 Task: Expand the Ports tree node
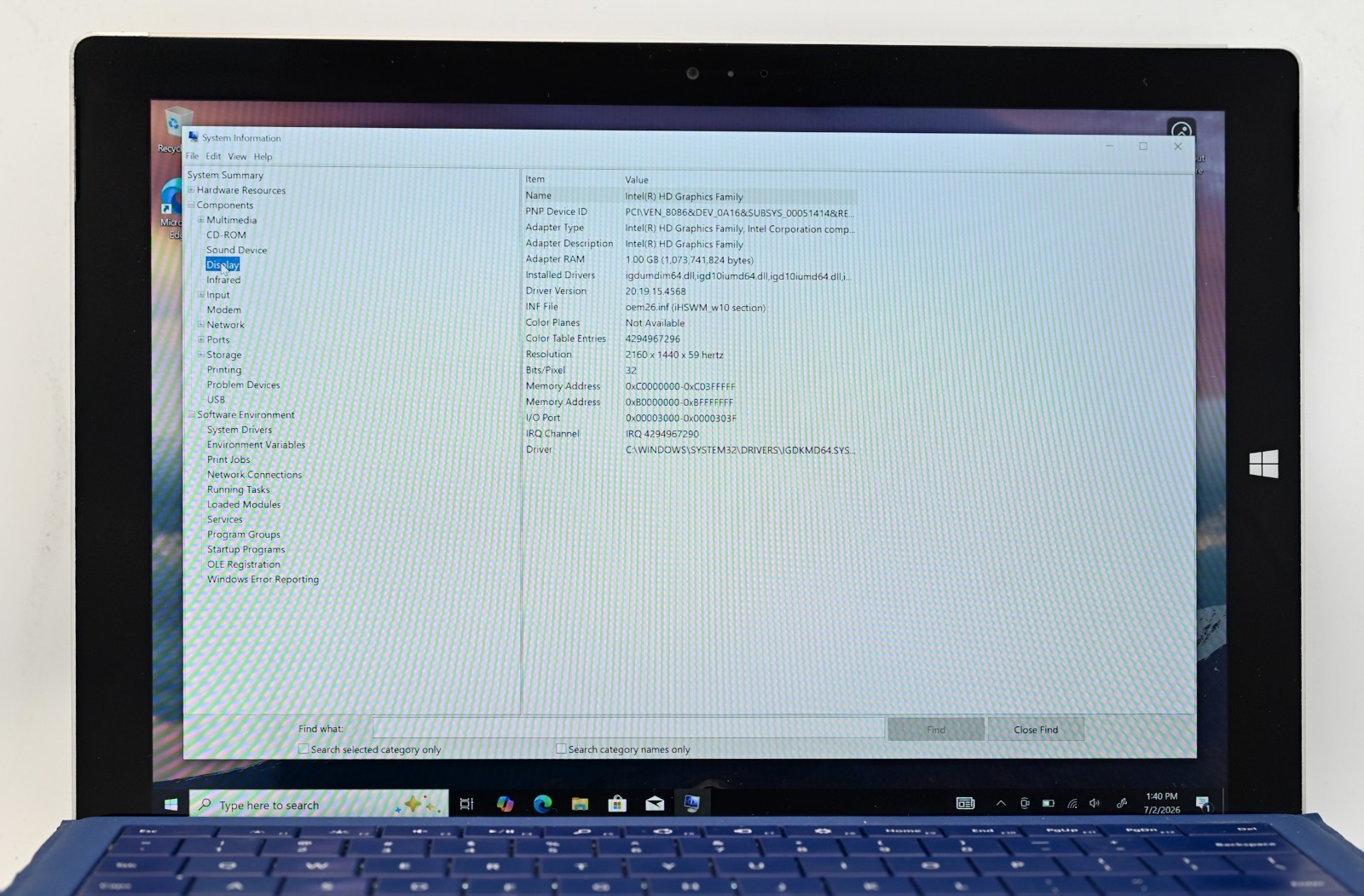click(201, 339)
